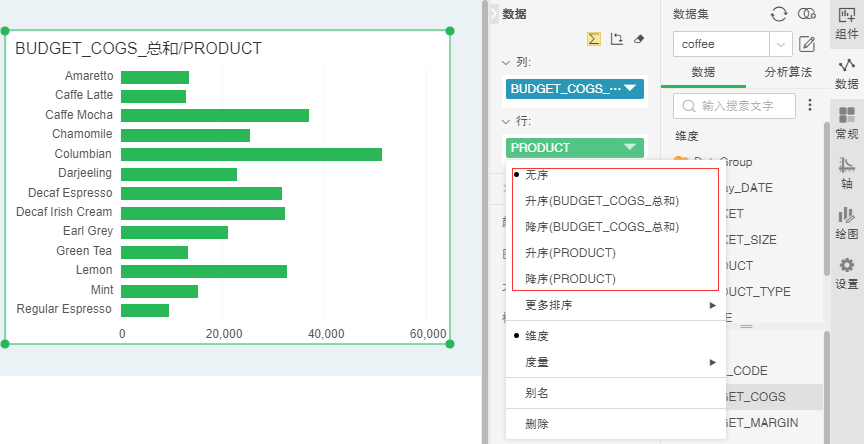The image size is (864, 444).
Task: Click the green Columbian bar in chart
Action: [x=250, y=154]
